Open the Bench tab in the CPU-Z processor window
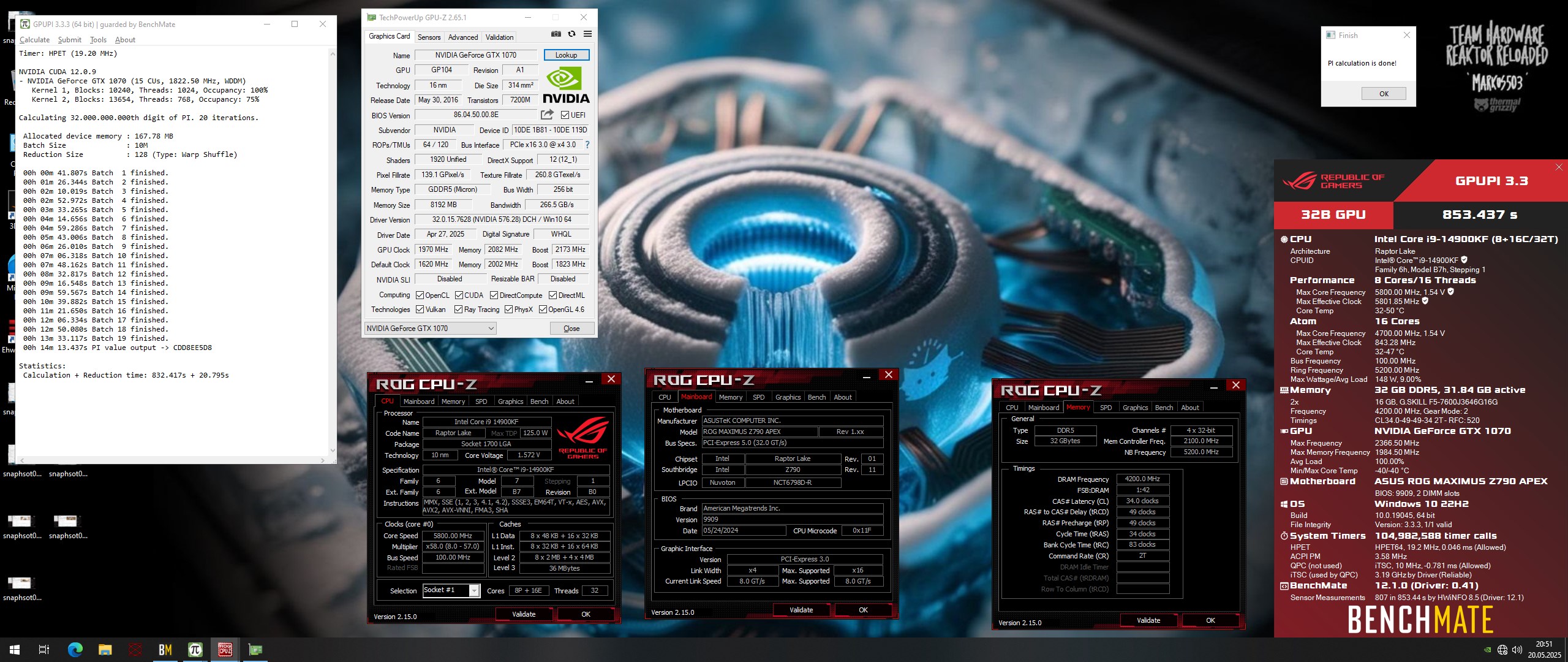 pos(539,401)
